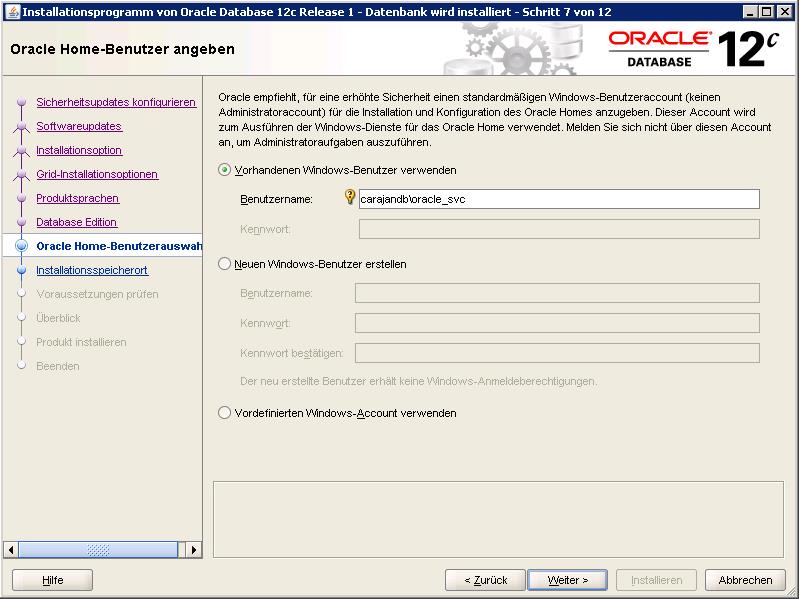Image resolution: width=799 pixels, height=599 pixels.
Task: Open Produktsprachen step
Action: (77, 198)
